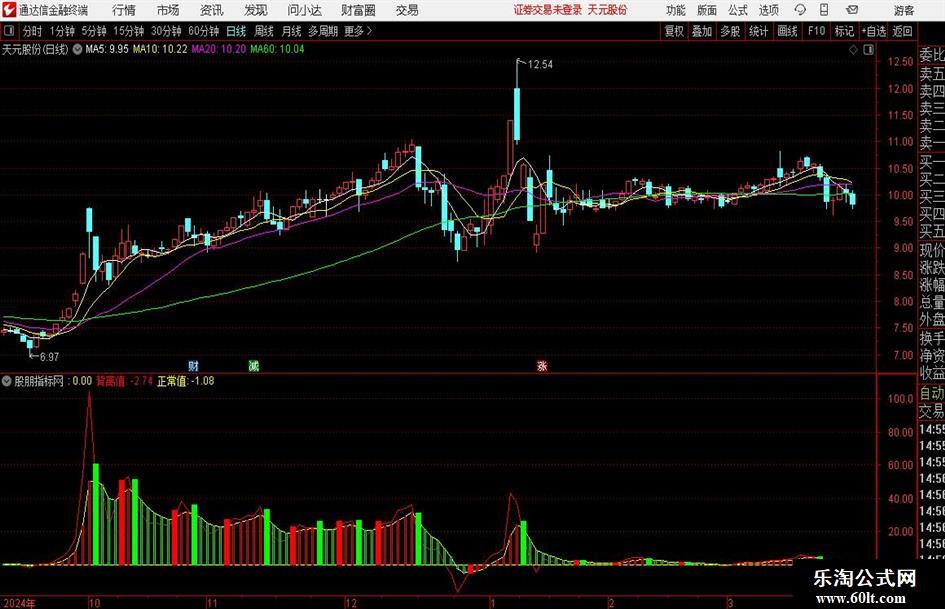Image resolution: width=945 pixels, height=609 pixels.
Task: Click the MA10: 10.22 indicator label
Action: coord(160,49)
